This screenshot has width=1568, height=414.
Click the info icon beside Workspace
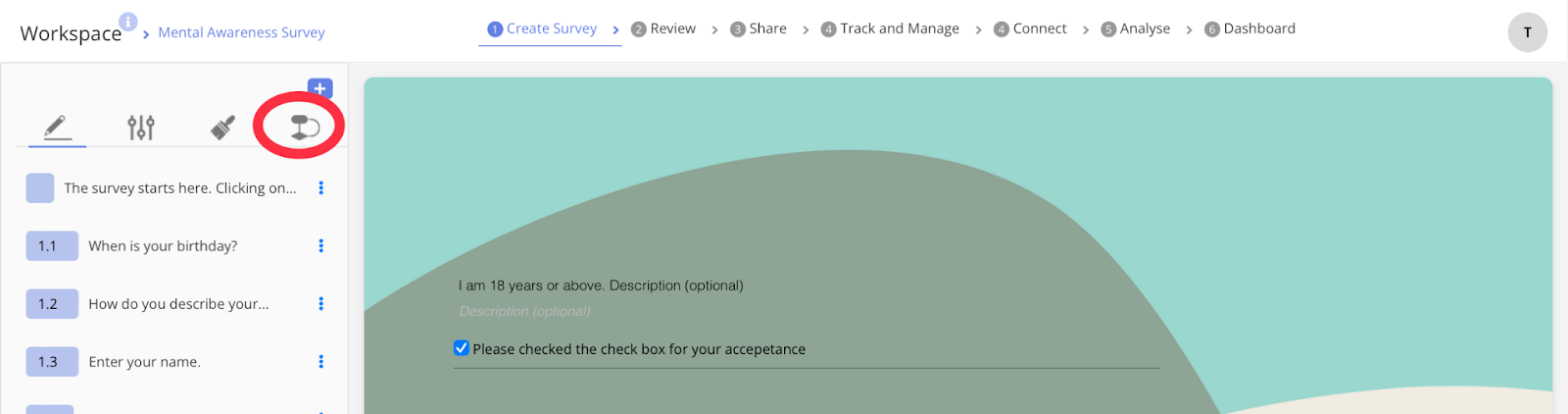tap(128, 22)
